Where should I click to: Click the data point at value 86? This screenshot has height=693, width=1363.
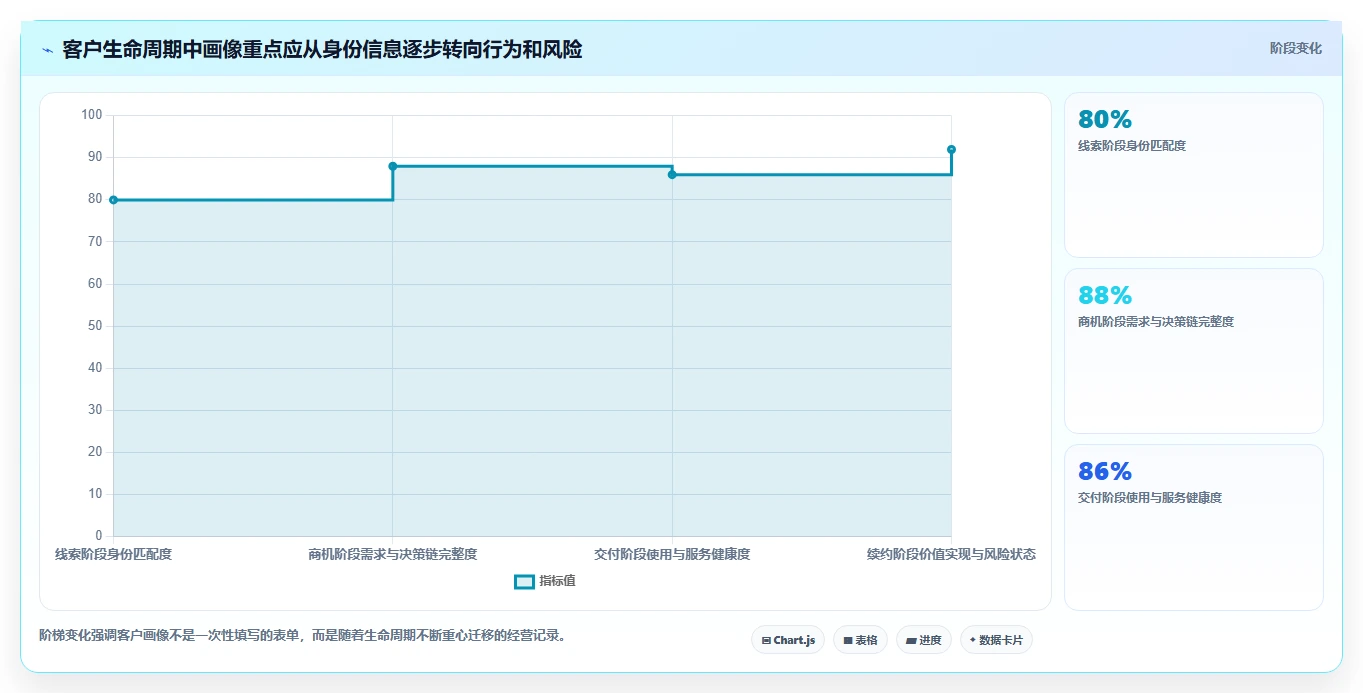pyautogui.click(x=672, y=175)
